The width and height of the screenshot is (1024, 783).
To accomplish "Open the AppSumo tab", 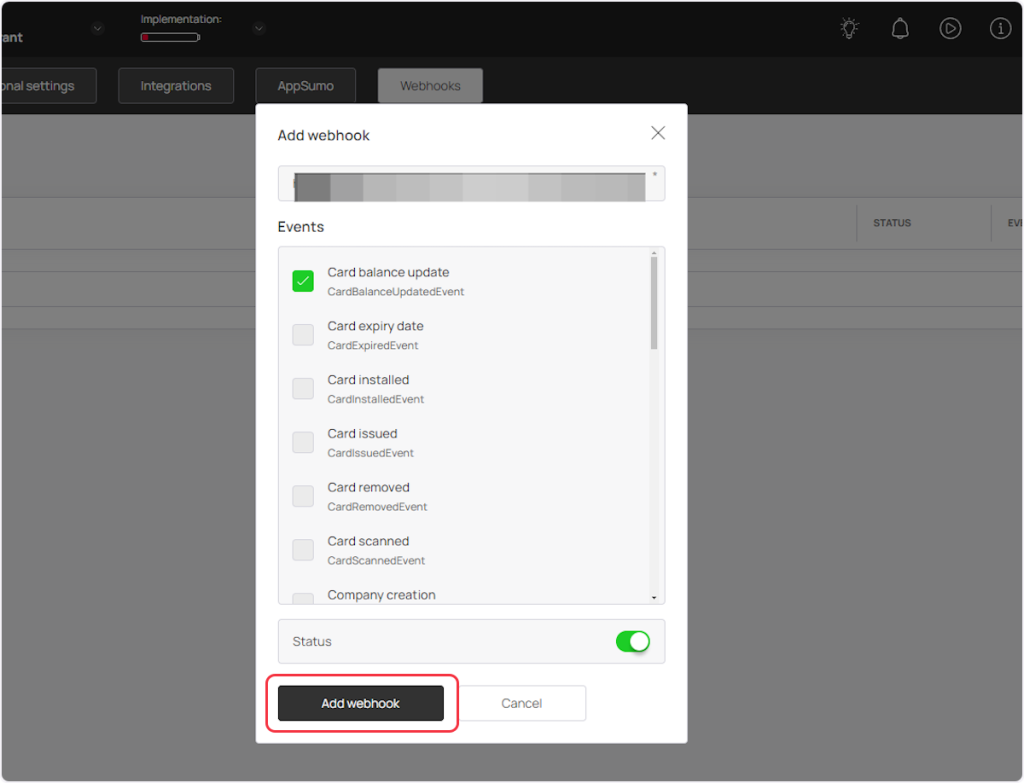I will [305, 86].
